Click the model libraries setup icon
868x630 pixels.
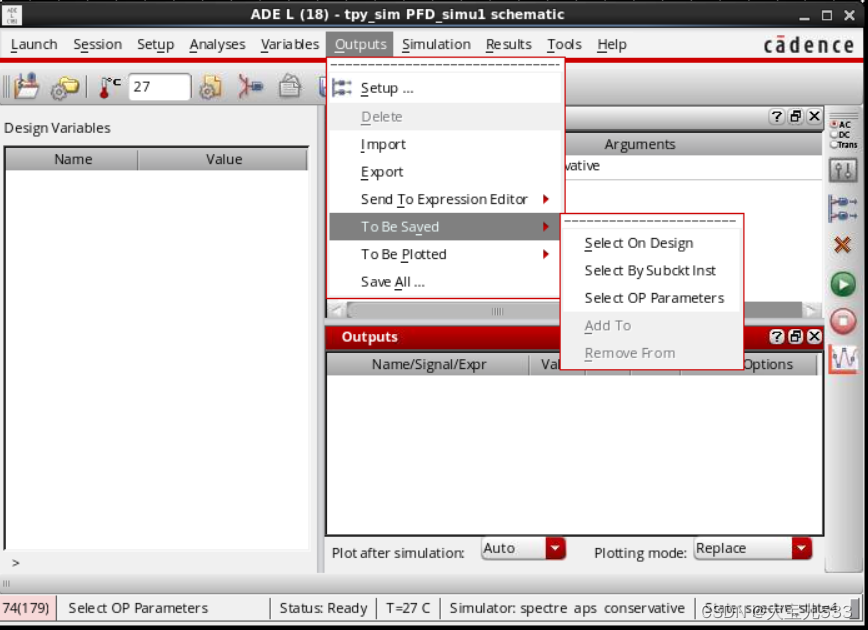[210, 87]
